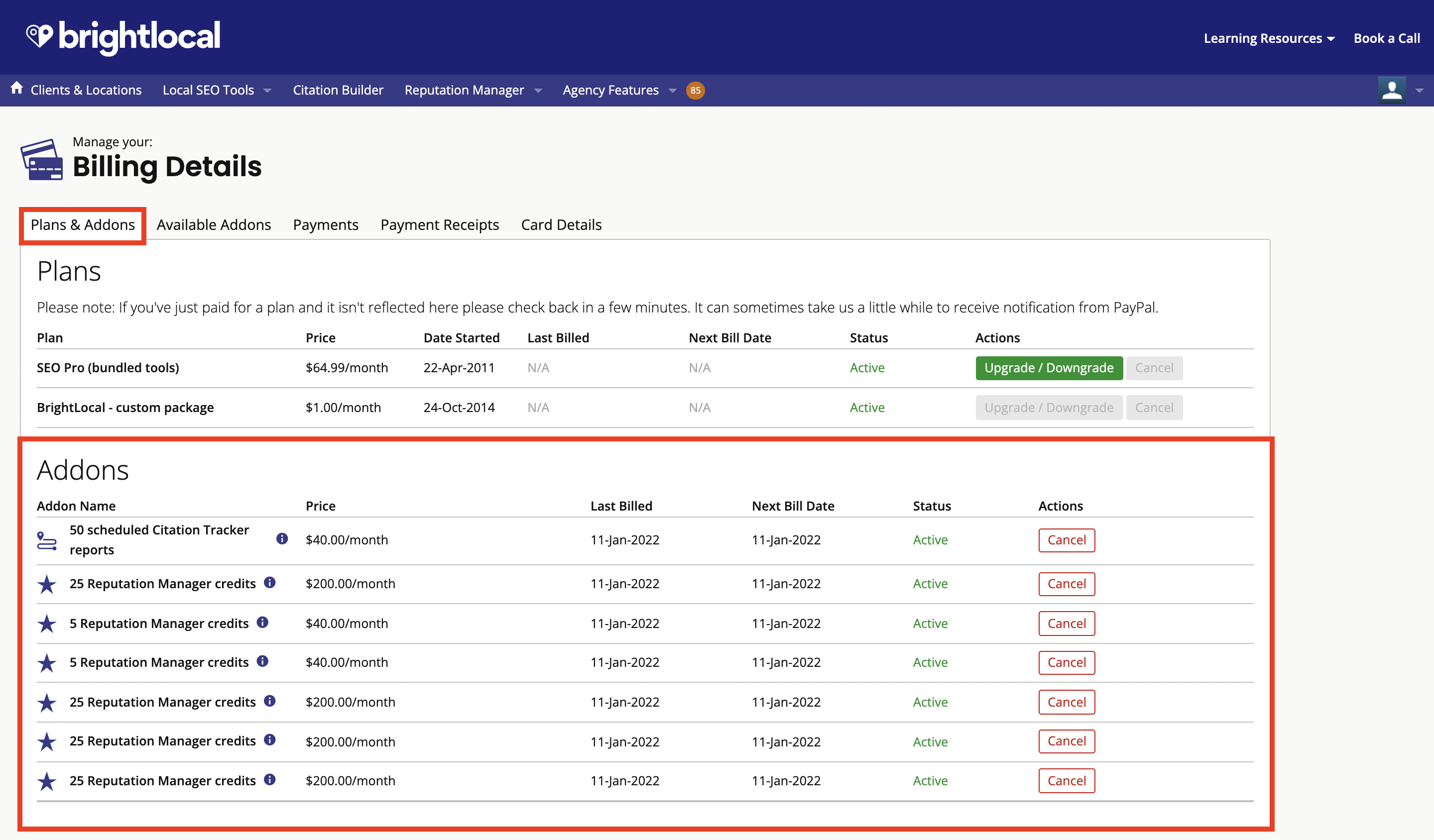Click the Addons section heading
This screenshot has height=840, width=1434.
(x=83, y=470)
